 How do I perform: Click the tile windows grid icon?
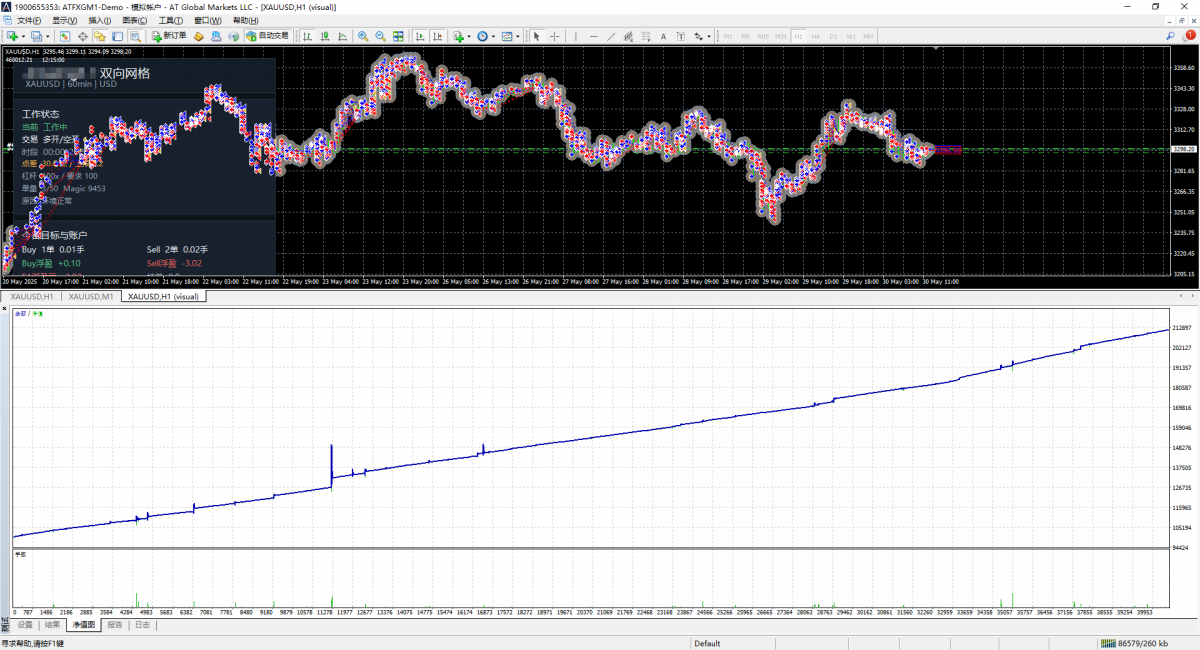[x=398, y=36]
